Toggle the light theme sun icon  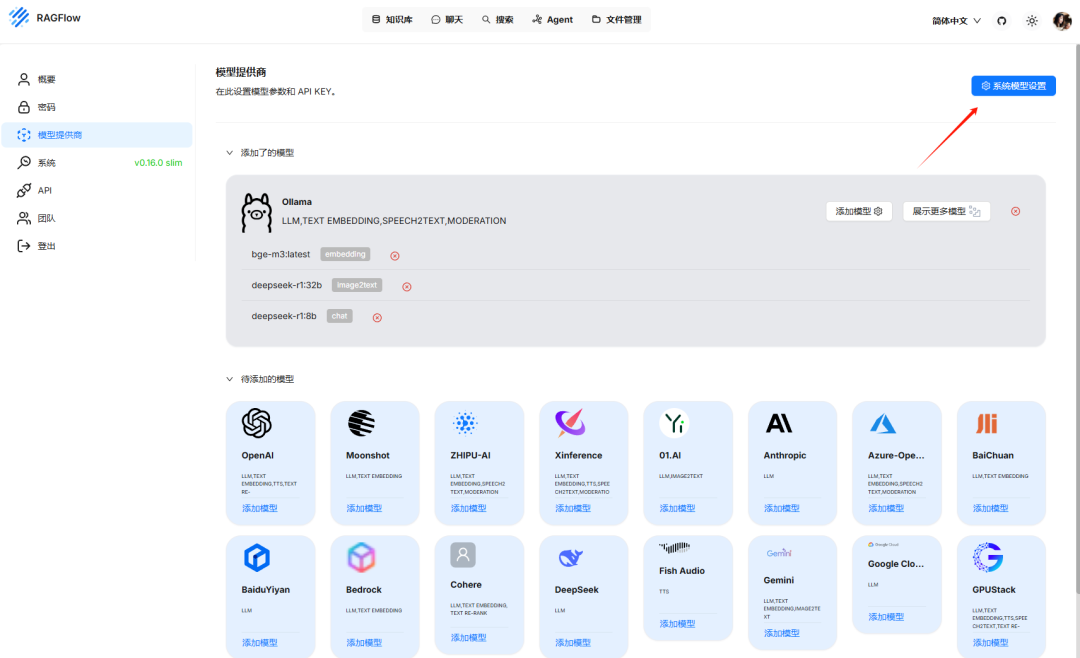[x=1032, y=21]
